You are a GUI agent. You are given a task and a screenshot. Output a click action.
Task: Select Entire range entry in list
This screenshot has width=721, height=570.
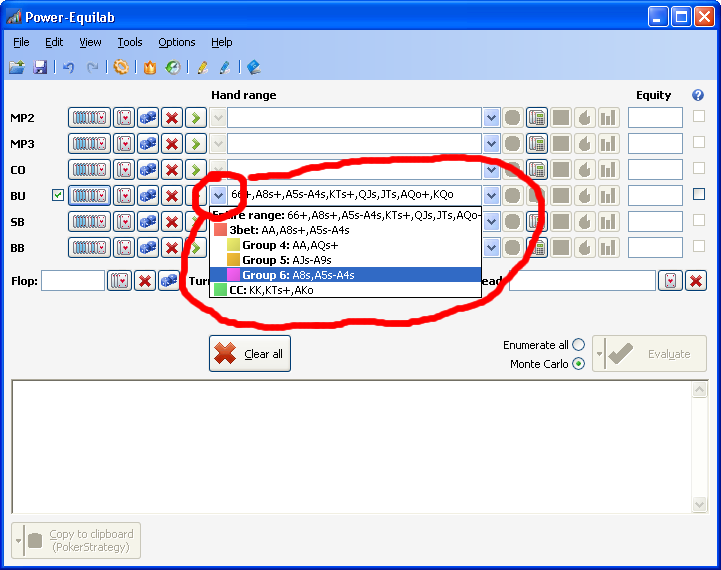tap(345, 215)
